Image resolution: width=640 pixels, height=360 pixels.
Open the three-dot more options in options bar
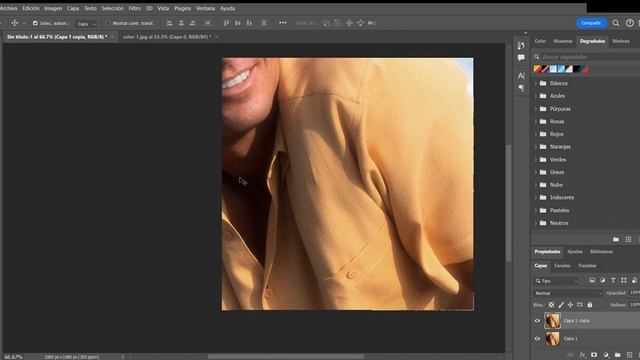[282, 23]
